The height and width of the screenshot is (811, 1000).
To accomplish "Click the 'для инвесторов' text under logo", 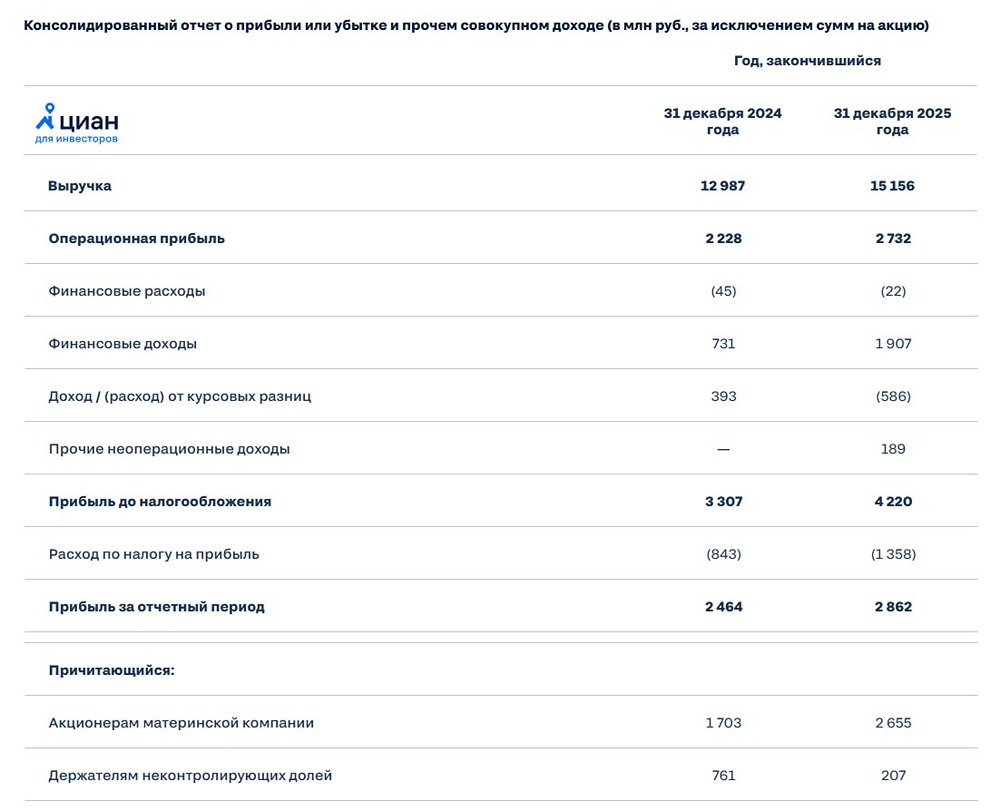I will click(x=76, y=139).
